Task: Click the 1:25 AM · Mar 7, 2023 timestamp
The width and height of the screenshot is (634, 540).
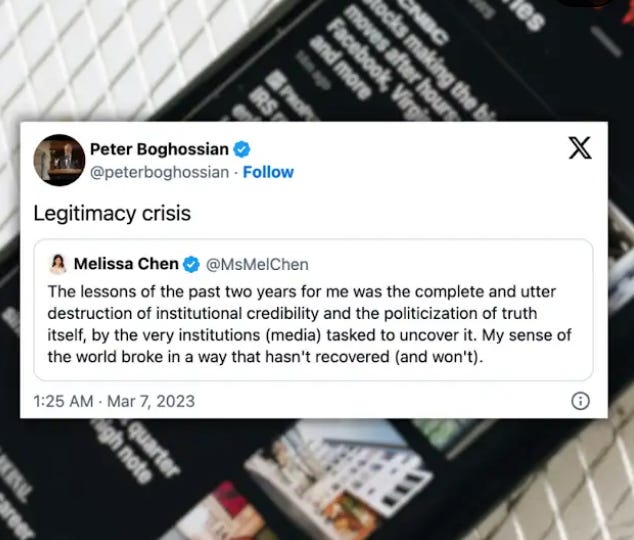Action: (x=114, y=401)
